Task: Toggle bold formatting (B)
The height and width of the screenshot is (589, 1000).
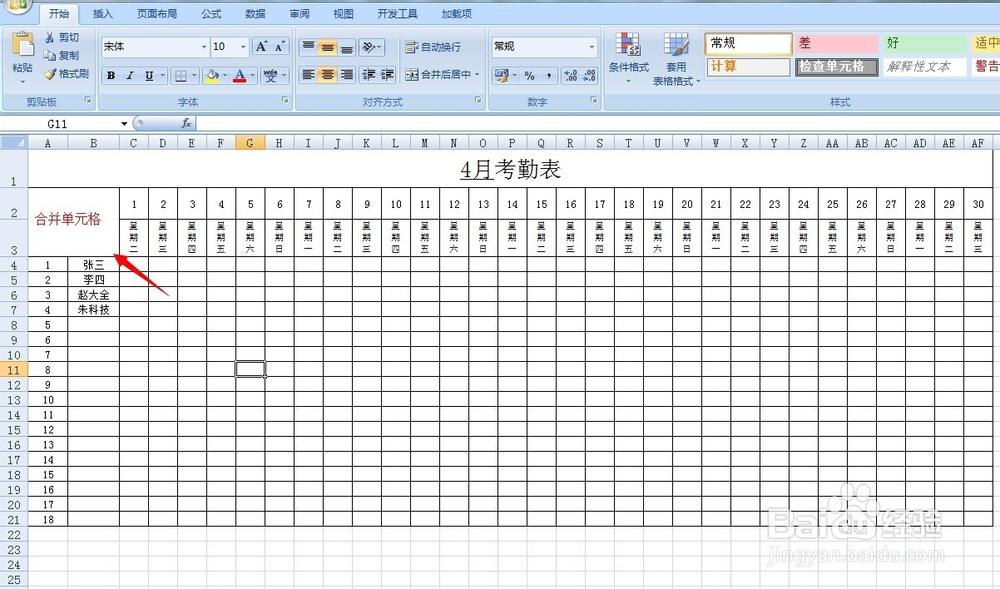Action: [x=111, y=75]
